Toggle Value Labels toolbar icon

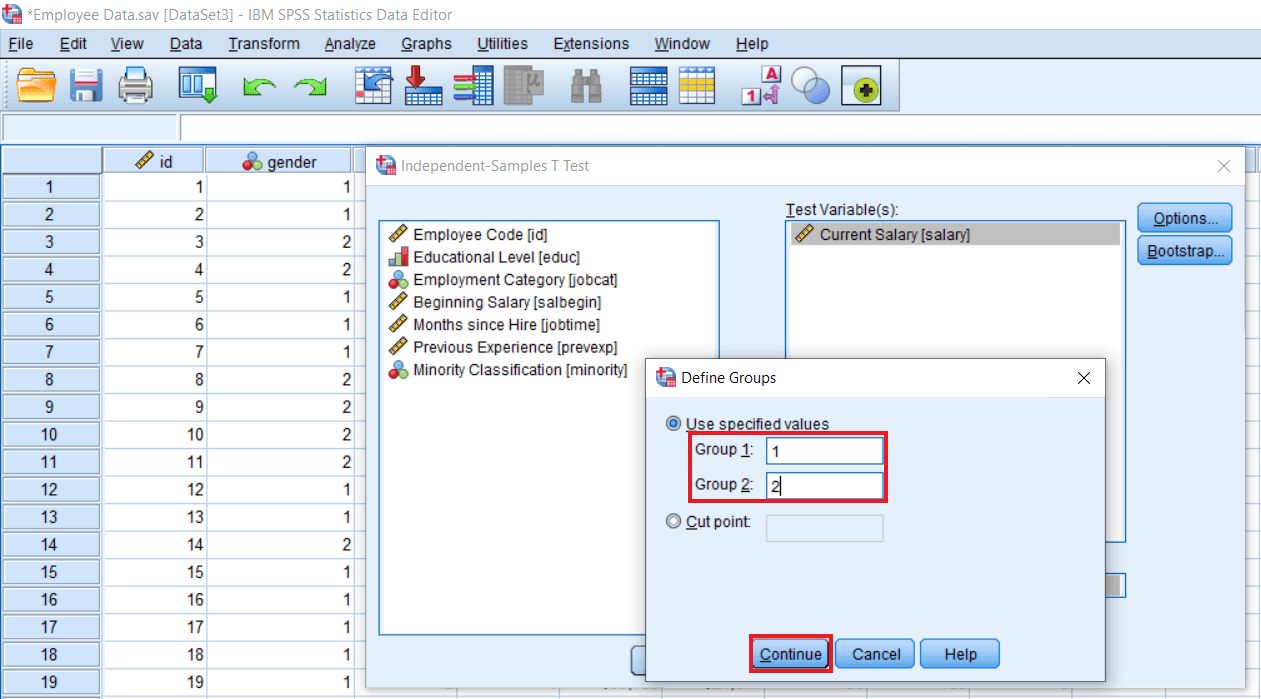[760, 87]
